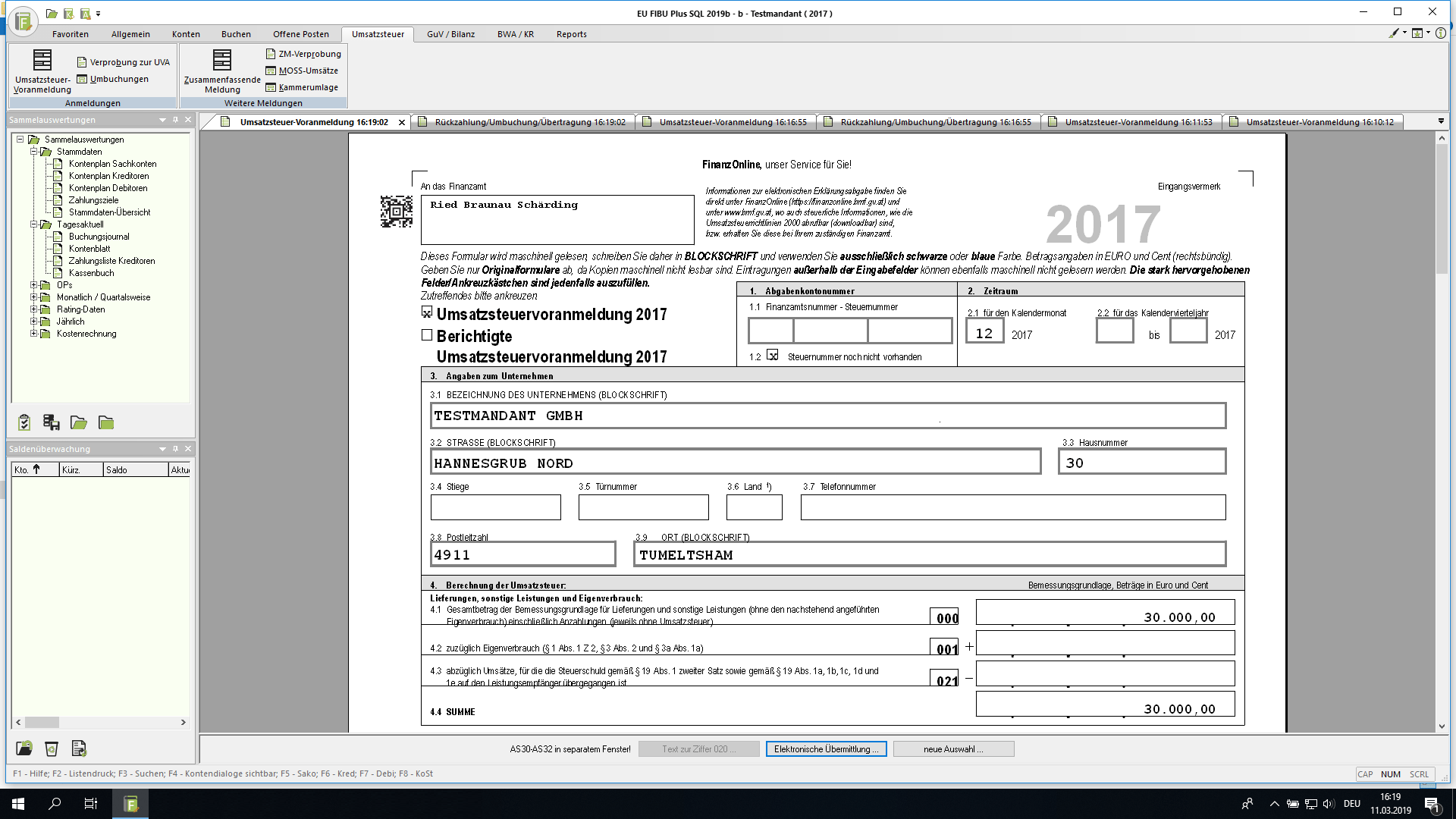This screenshot has height=819, width=1456.
Task: Click the info help icon in the ribbon corner
Action: tap(1441, 33)
